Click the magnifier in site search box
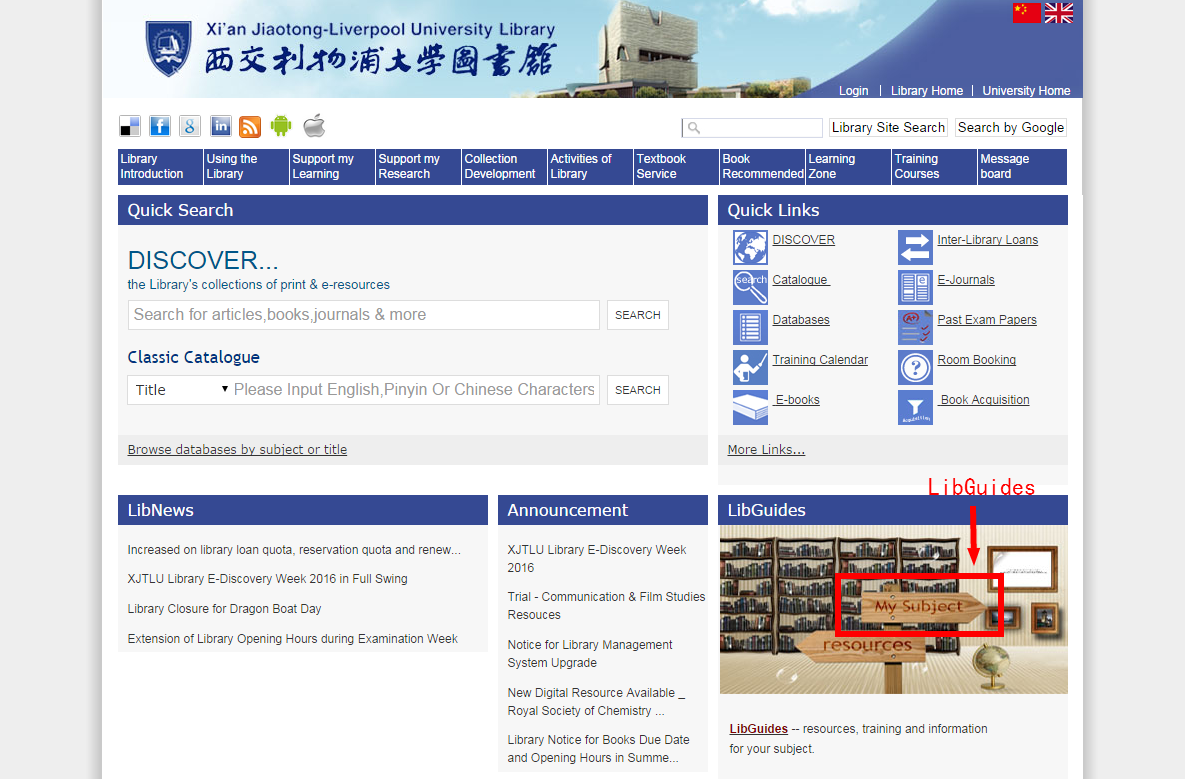This screenshot has height=779, width=1185. (x=694, y=128)
